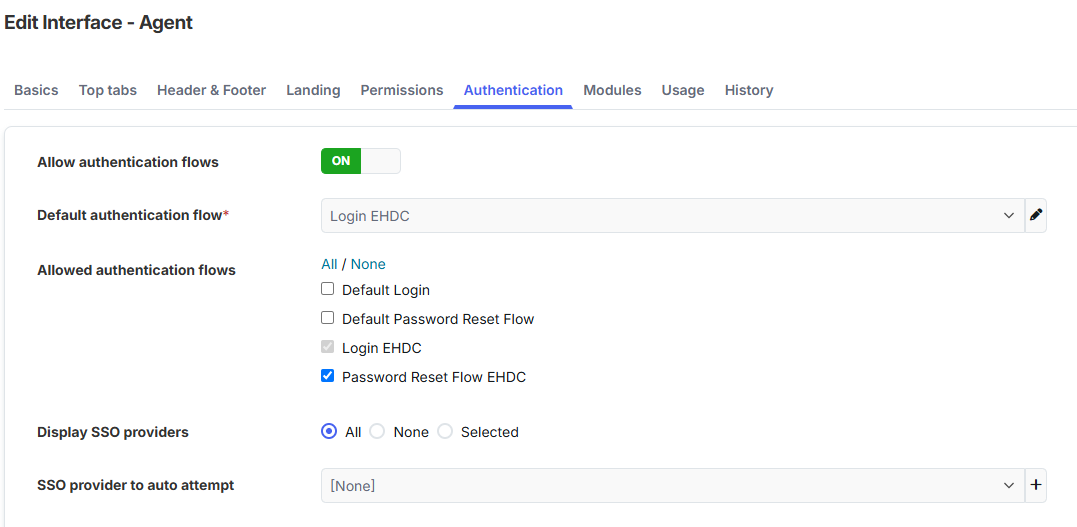This screenshot has width=1077, height=527.
Task: Choose Selected for Display SSO providers
Action: tap(445, 431)
